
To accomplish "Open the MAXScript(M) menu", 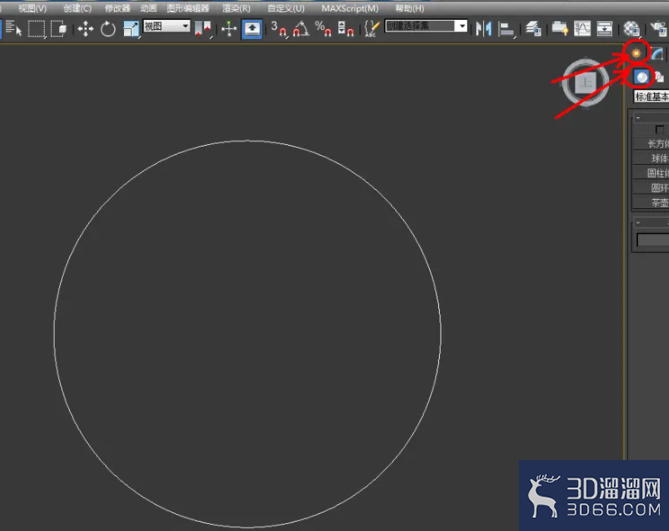I will click(x=350, y=9).
